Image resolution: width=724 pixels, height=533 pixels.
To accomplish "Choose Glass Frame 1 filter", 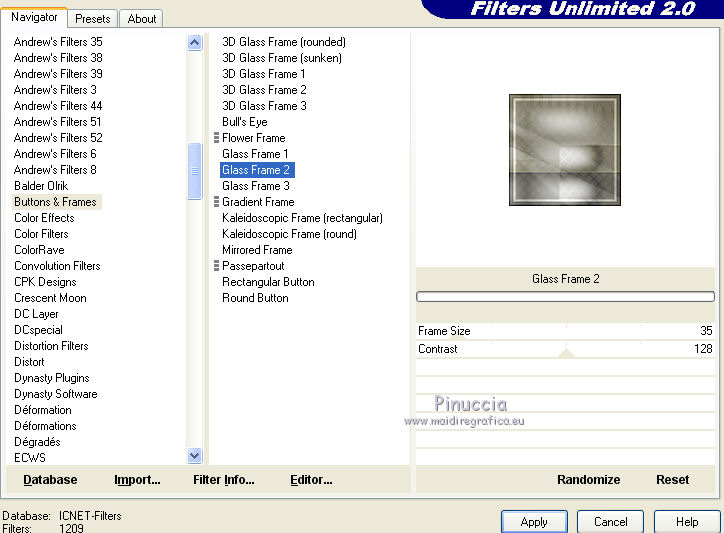I will click(255, 154).
